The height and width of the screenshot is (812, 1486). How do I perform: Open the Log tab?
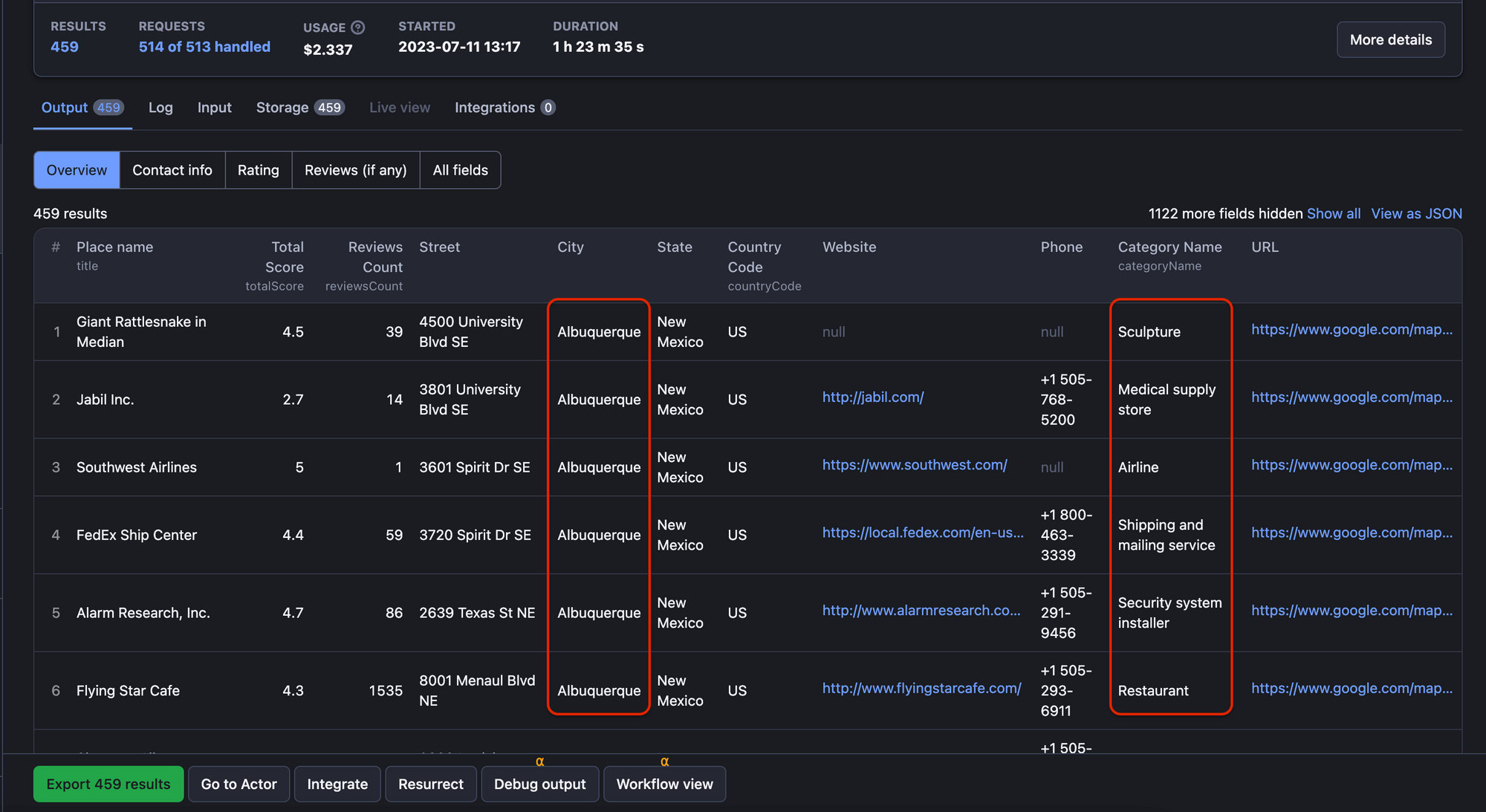tap(160, 108)
